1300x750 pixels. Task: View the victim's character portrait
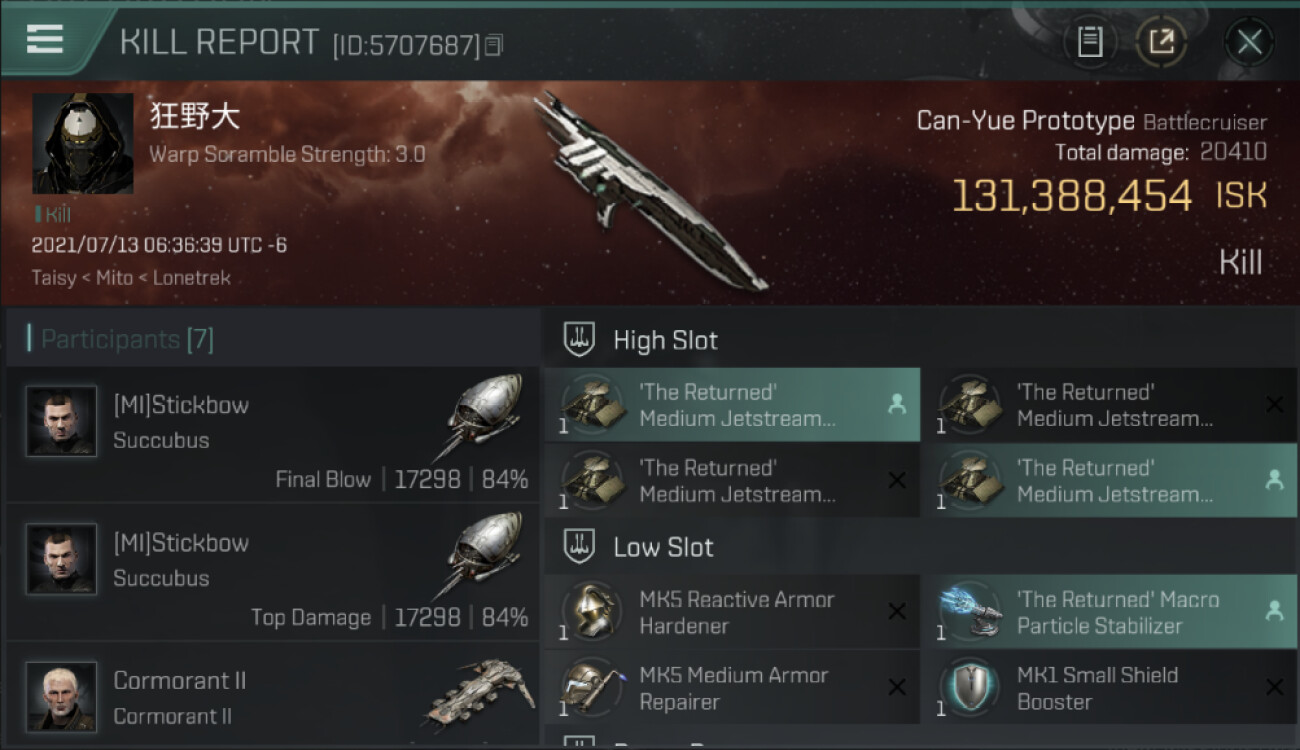click(83, 144)
